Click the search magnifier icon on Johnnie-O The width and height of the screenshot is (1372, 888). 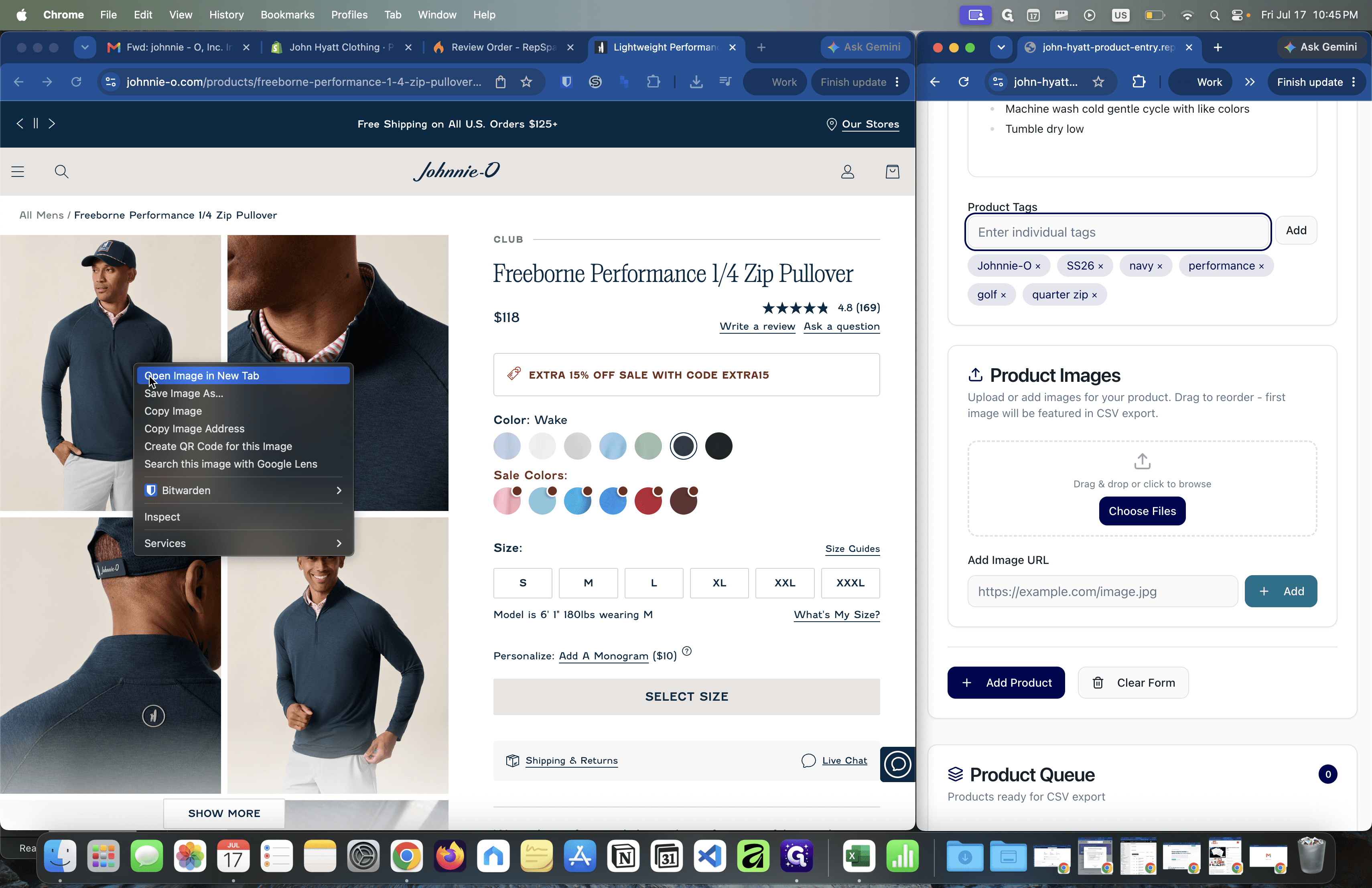pos(61,171)
